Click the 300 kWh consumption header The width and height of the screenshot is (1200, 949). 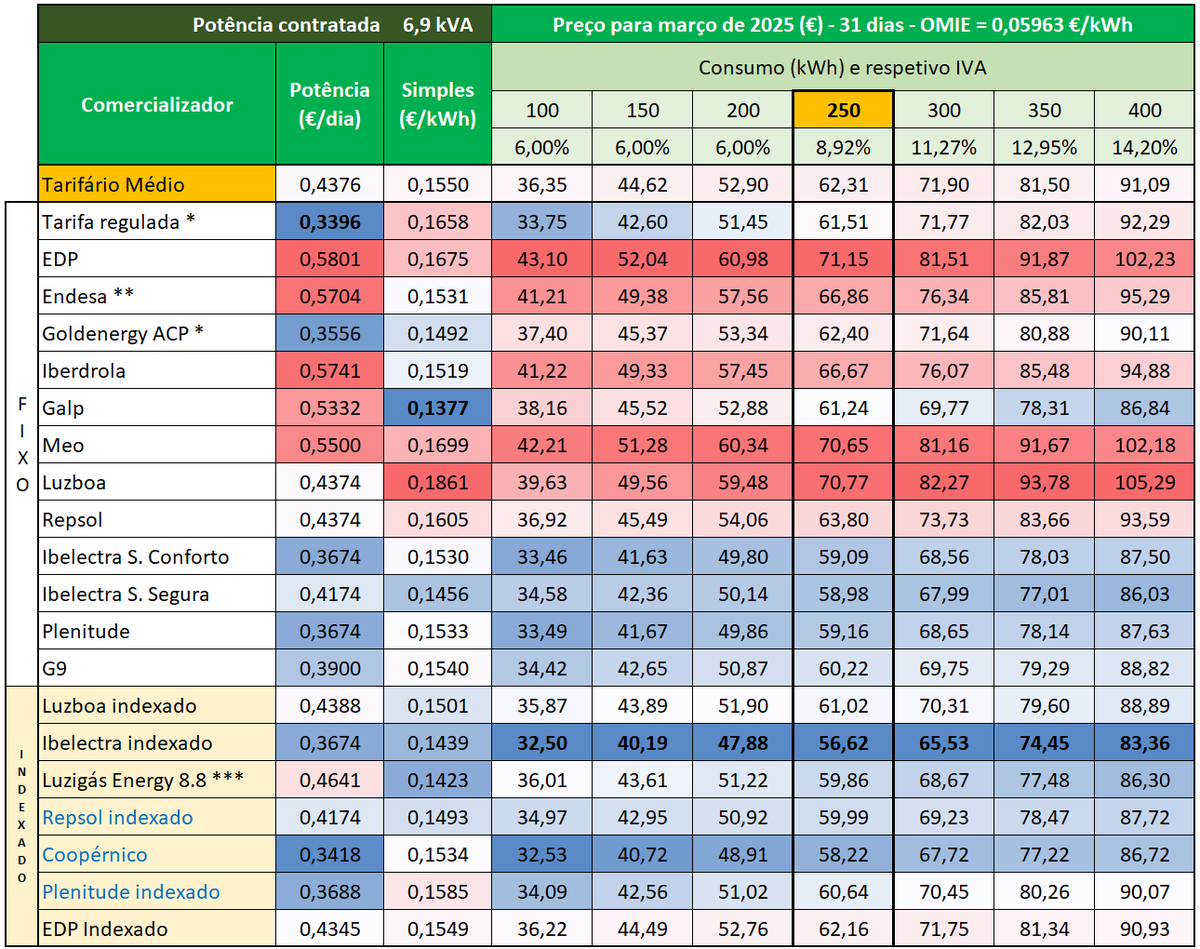[x=944, y=110]
